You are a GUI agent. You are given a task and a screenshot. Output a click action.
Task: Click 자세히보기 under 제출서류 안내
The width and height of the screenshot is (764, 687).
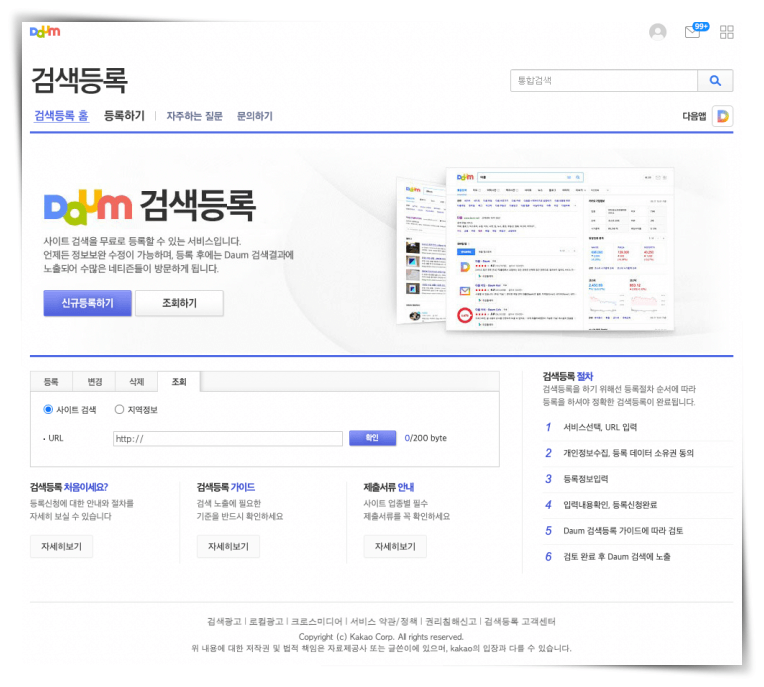click(x=395, y=546)
